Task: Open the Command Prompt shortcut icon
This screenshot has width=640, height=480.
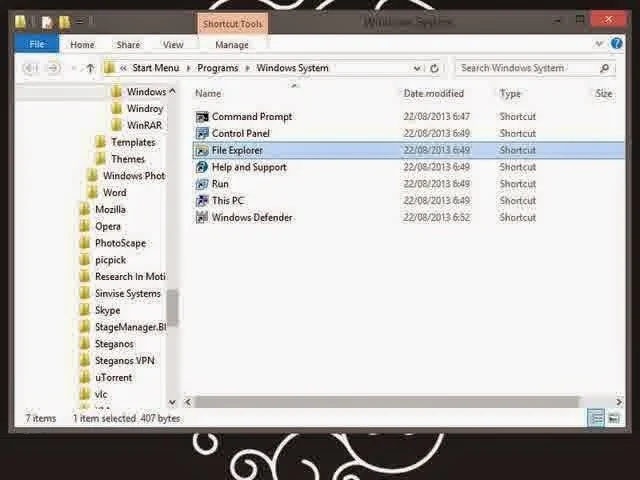Action: 202,117
